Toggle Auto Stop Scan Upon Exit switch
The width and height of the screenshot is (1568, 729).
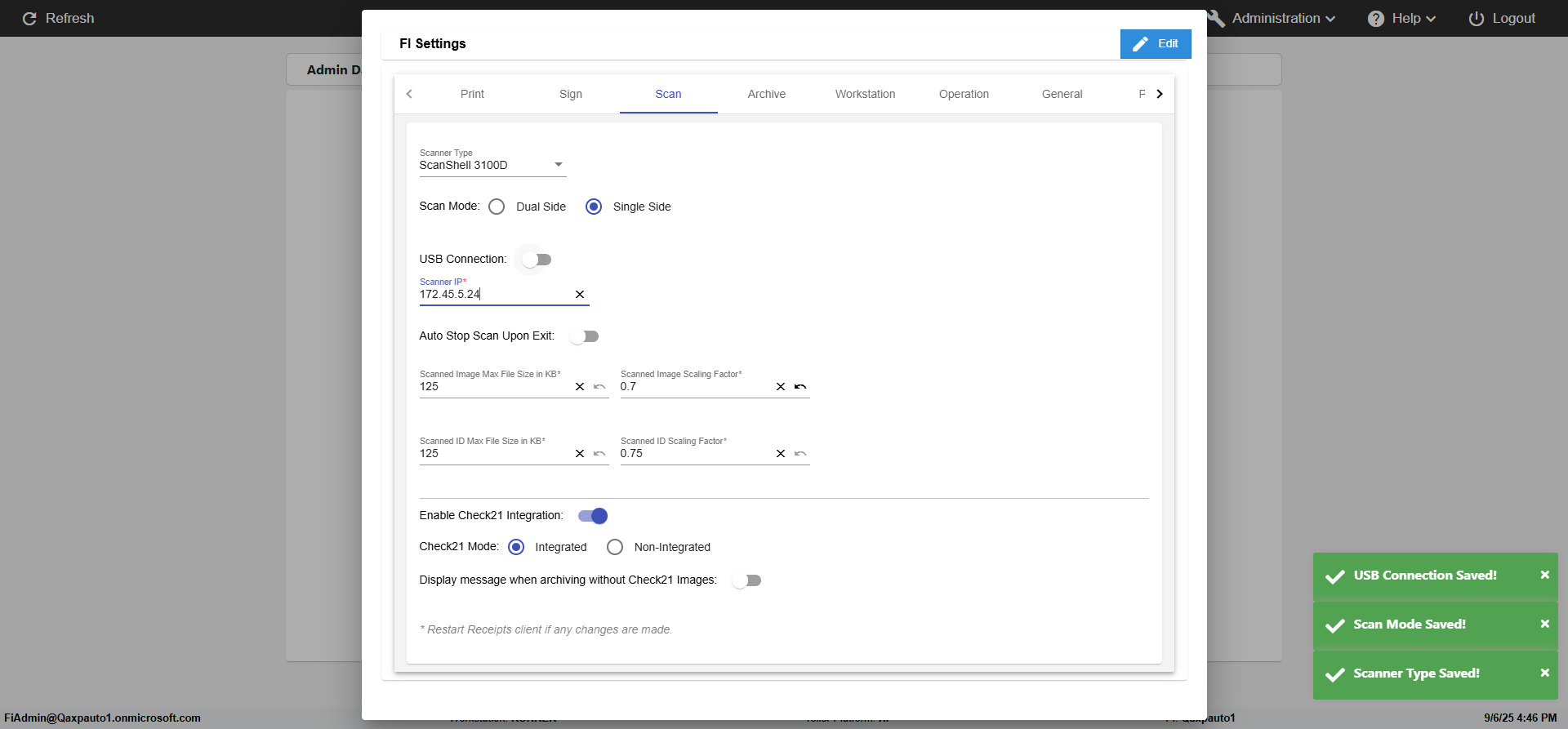click(x=585, y=336)
